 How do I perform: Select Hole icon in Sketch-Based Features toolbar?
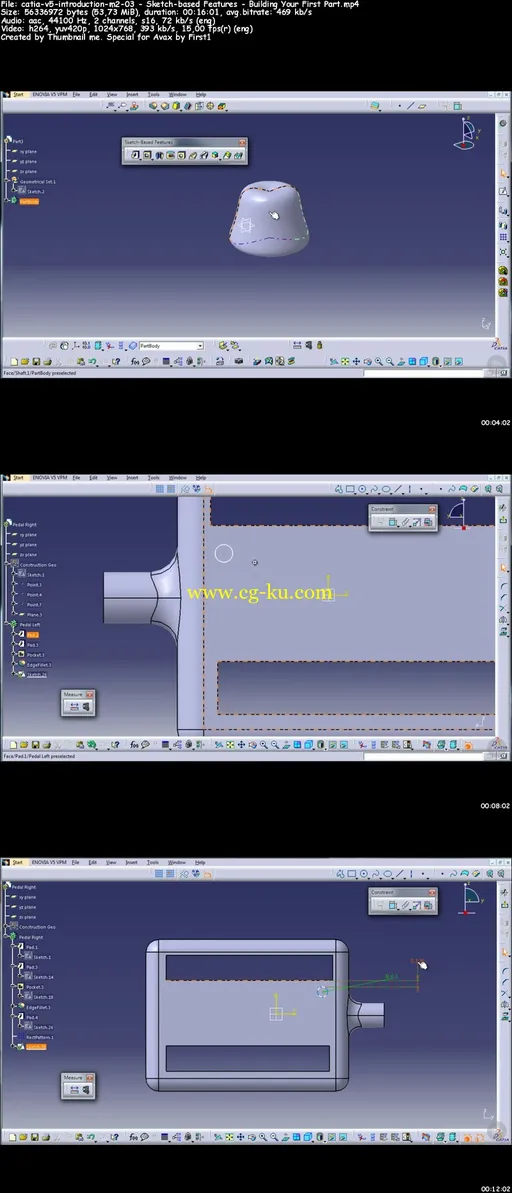180,155
